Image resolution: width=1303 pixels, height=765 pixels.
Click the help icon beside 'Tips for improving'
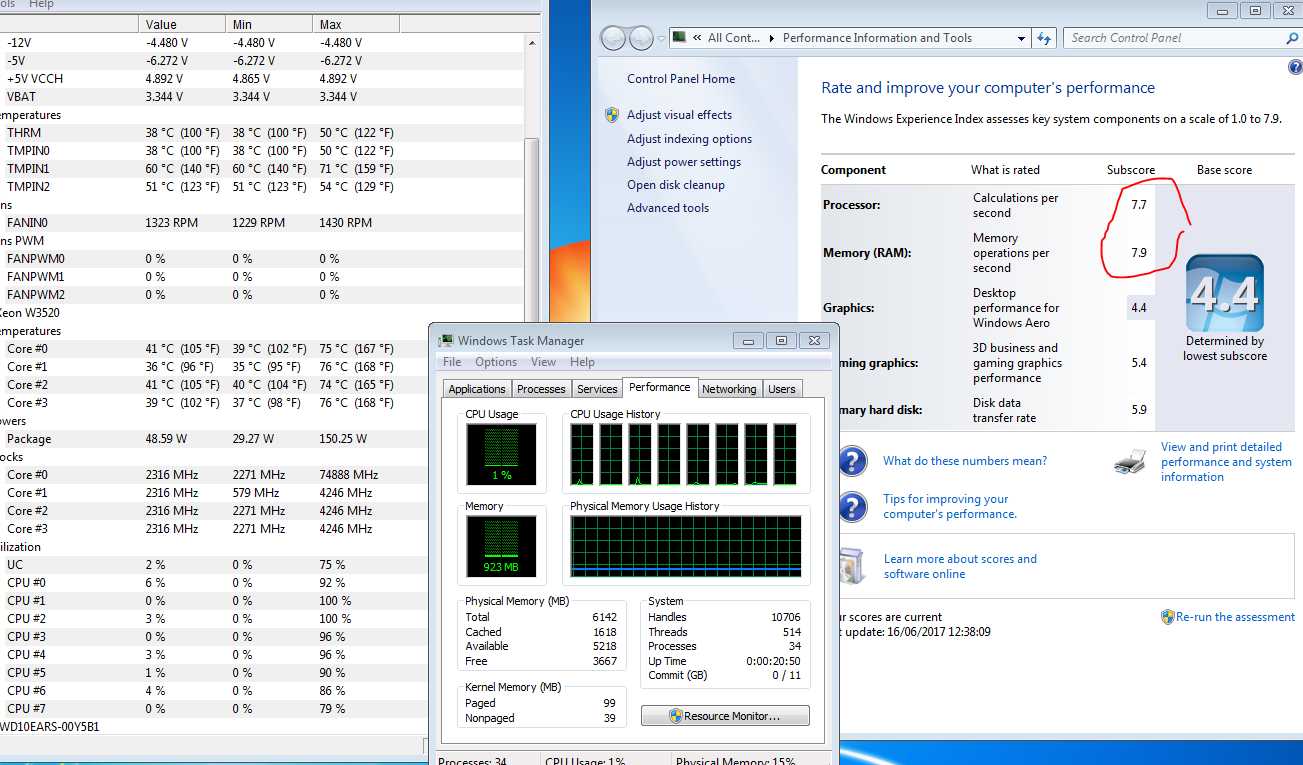pyautogui.click(x=851, y=506)
